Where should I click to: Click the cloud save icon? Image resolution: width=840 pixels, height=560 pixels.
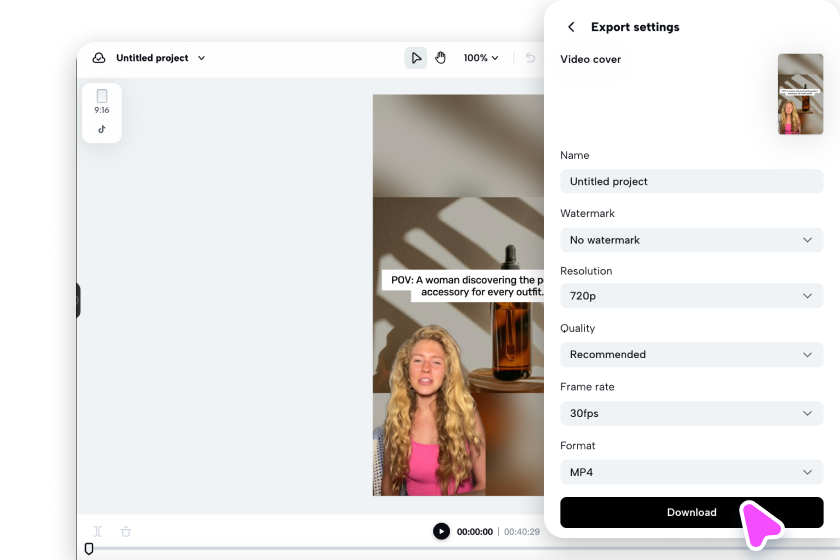tap(99, 58)
